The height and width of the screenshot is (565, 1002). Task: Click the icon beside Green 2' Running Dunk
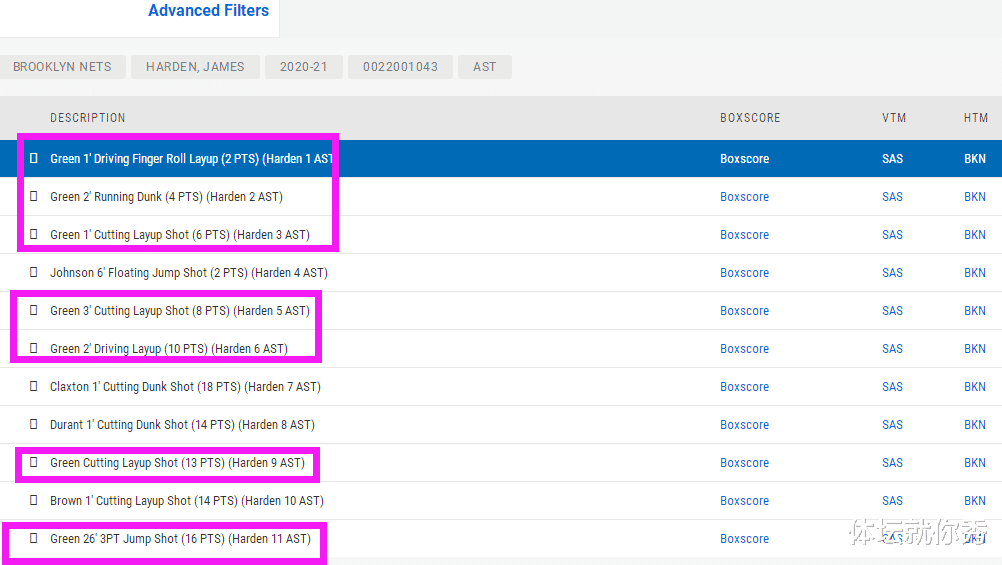coord(34,197)
